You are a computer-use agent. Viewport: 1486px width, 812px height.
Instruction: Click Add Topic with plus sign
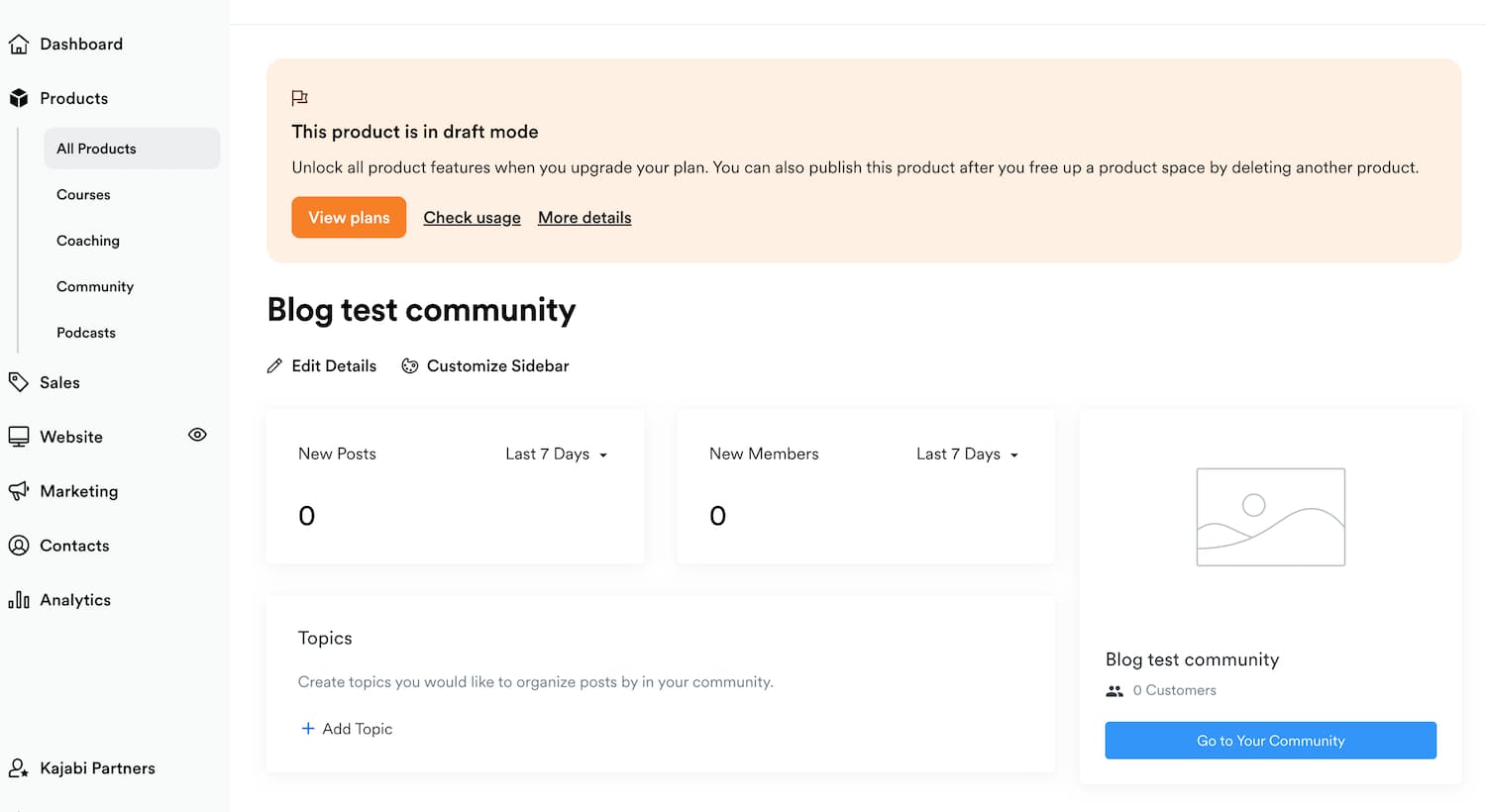tap(347, 729)
